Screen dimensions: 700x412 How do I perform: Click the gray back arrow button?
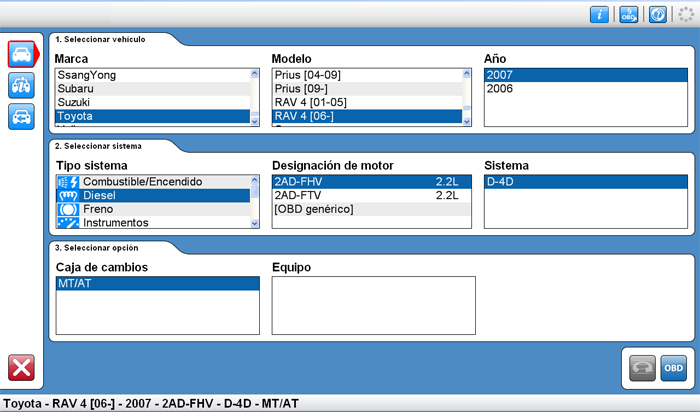click(x=642, y=368)
